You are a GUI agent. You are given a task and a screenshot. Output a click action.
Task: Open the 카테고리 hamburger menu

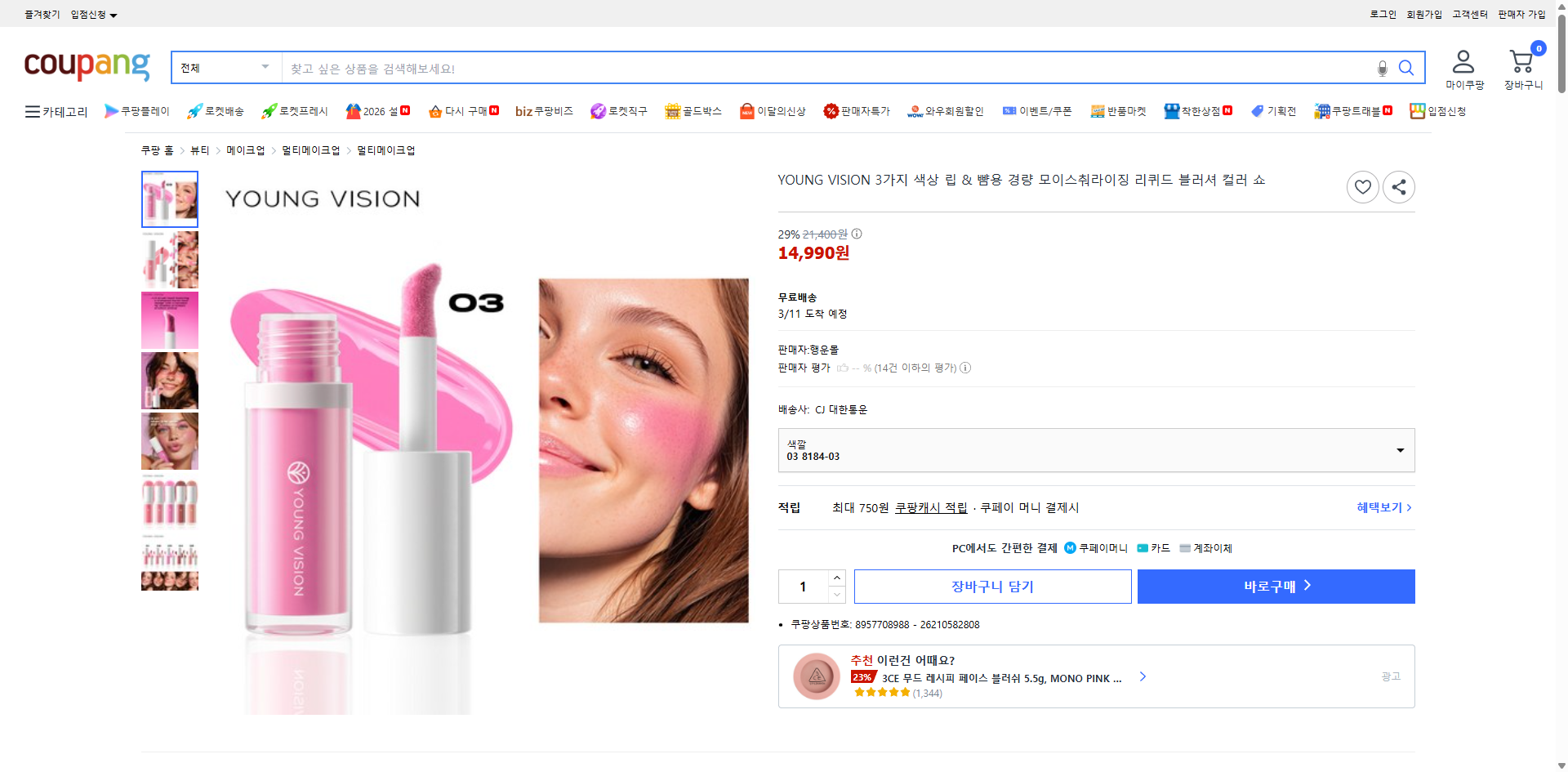coord(31,111)
